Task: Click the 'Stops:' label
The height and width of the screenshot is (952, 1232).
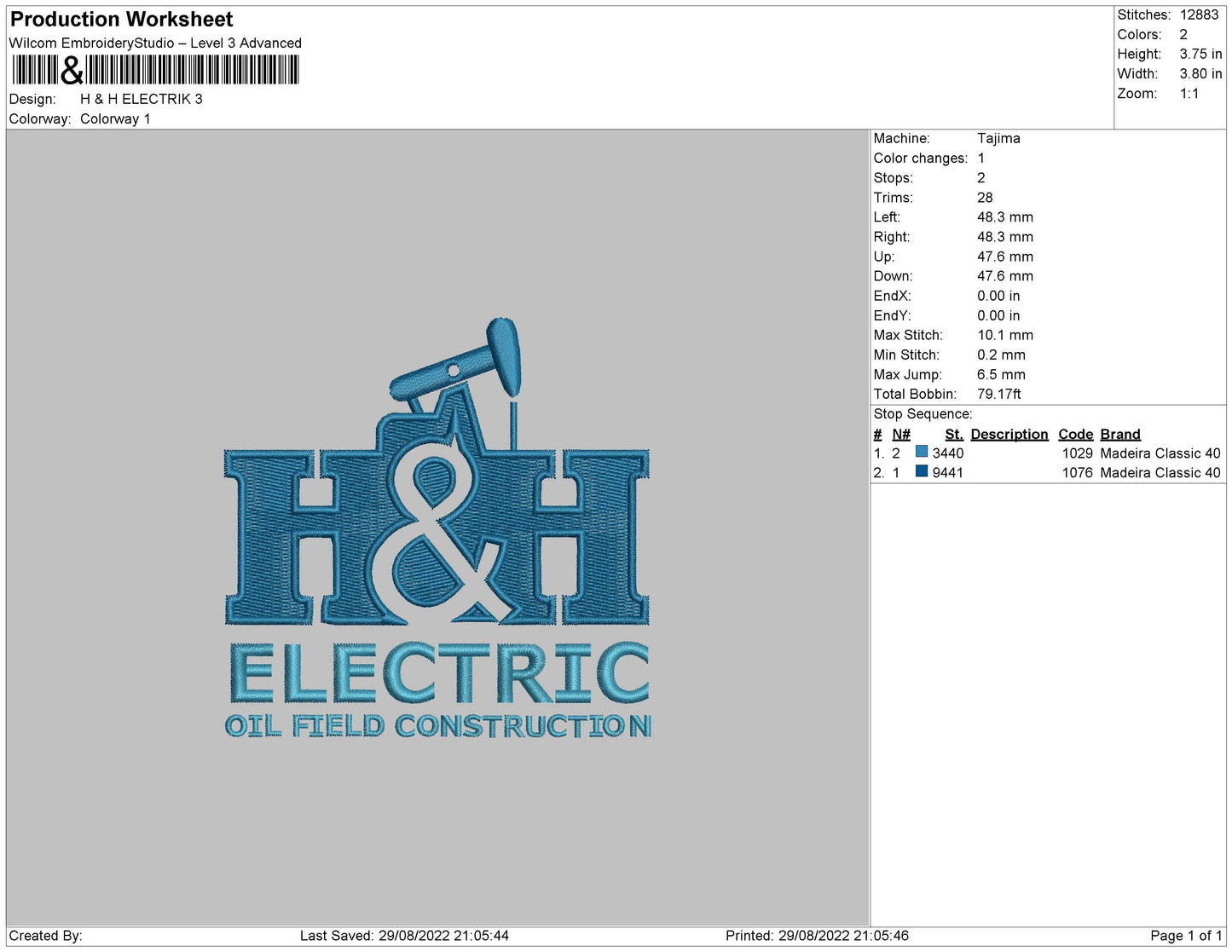Action: [893, 177]
